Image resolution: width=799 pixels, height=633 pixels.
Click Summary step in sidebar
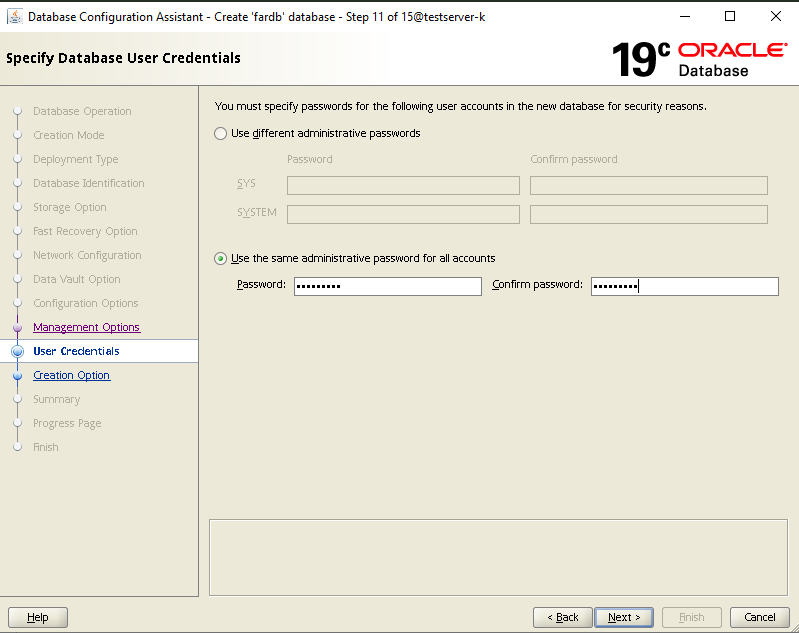(57, 399)
